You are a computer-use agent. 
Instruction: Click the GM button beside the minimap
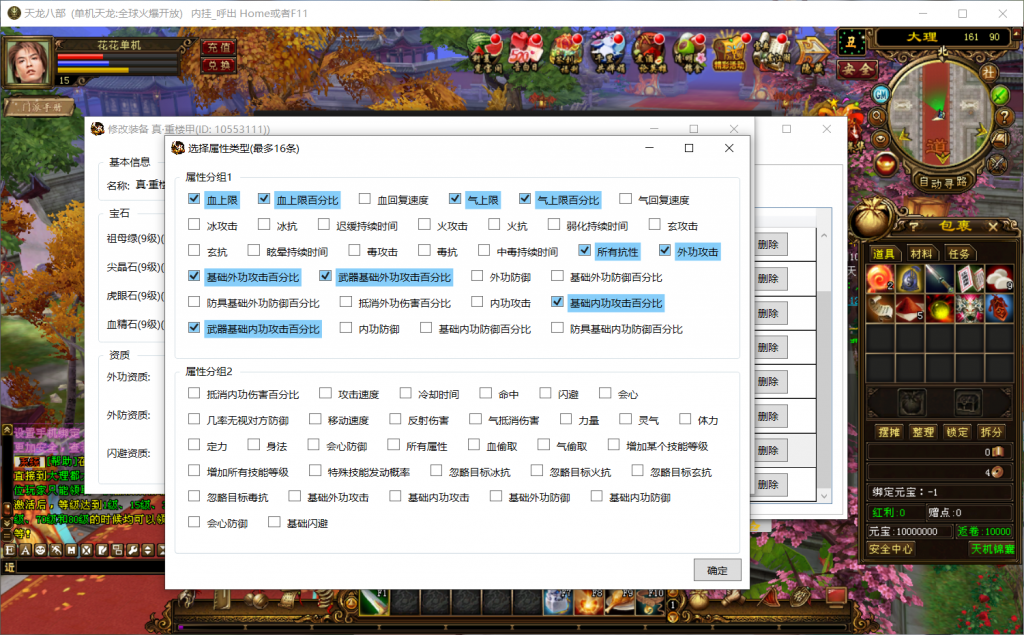[881, 95]
